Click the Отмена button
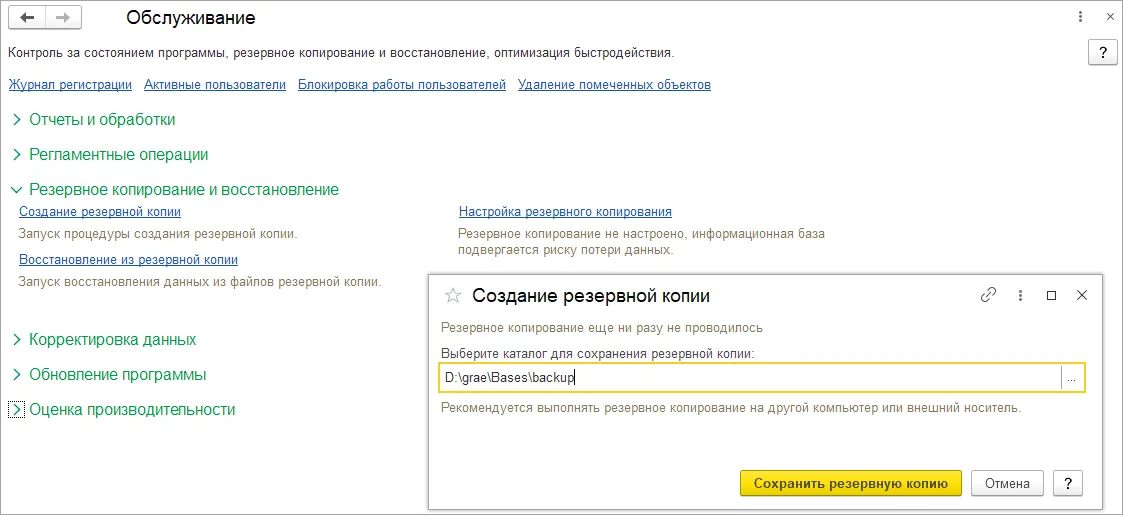This screenshot has width=1123, height=515. tap(1007, 483)
